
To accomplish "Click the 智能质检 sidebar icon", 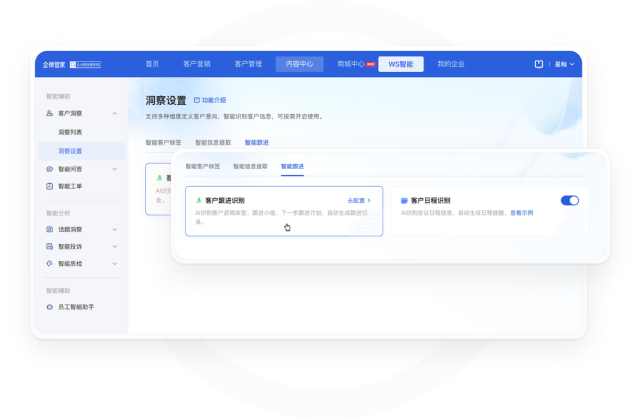I will click(50, 263).
